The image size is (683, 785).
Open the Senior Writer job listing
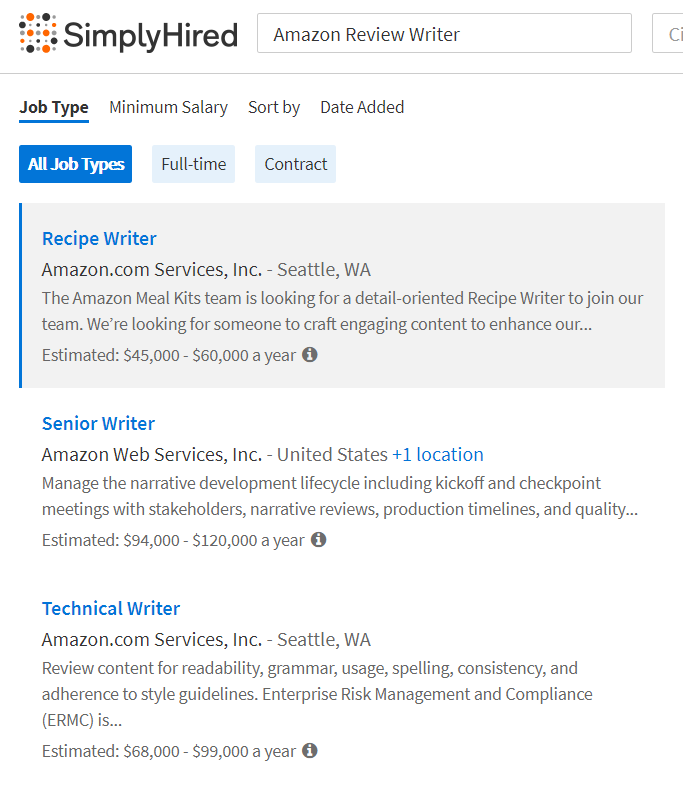point(99,424)
